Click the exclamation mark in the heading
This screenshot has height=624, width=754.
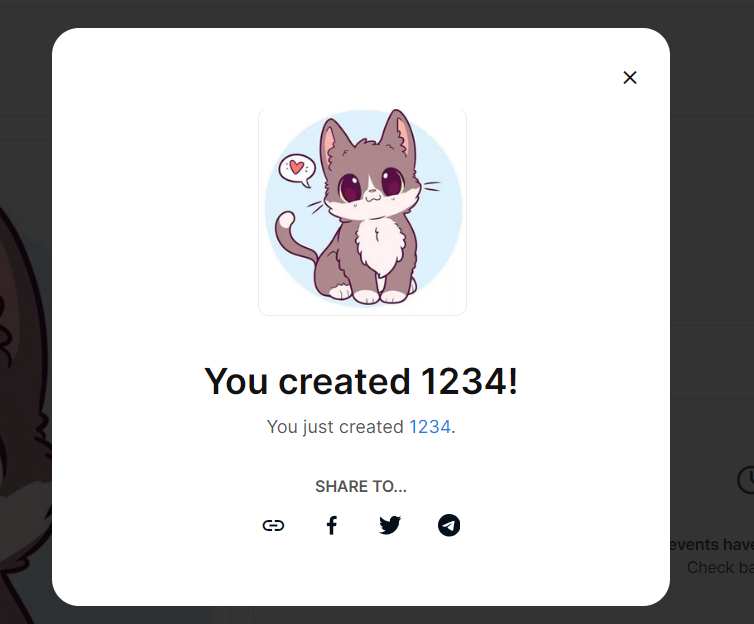pyautogui.click(x=513, y=381)
